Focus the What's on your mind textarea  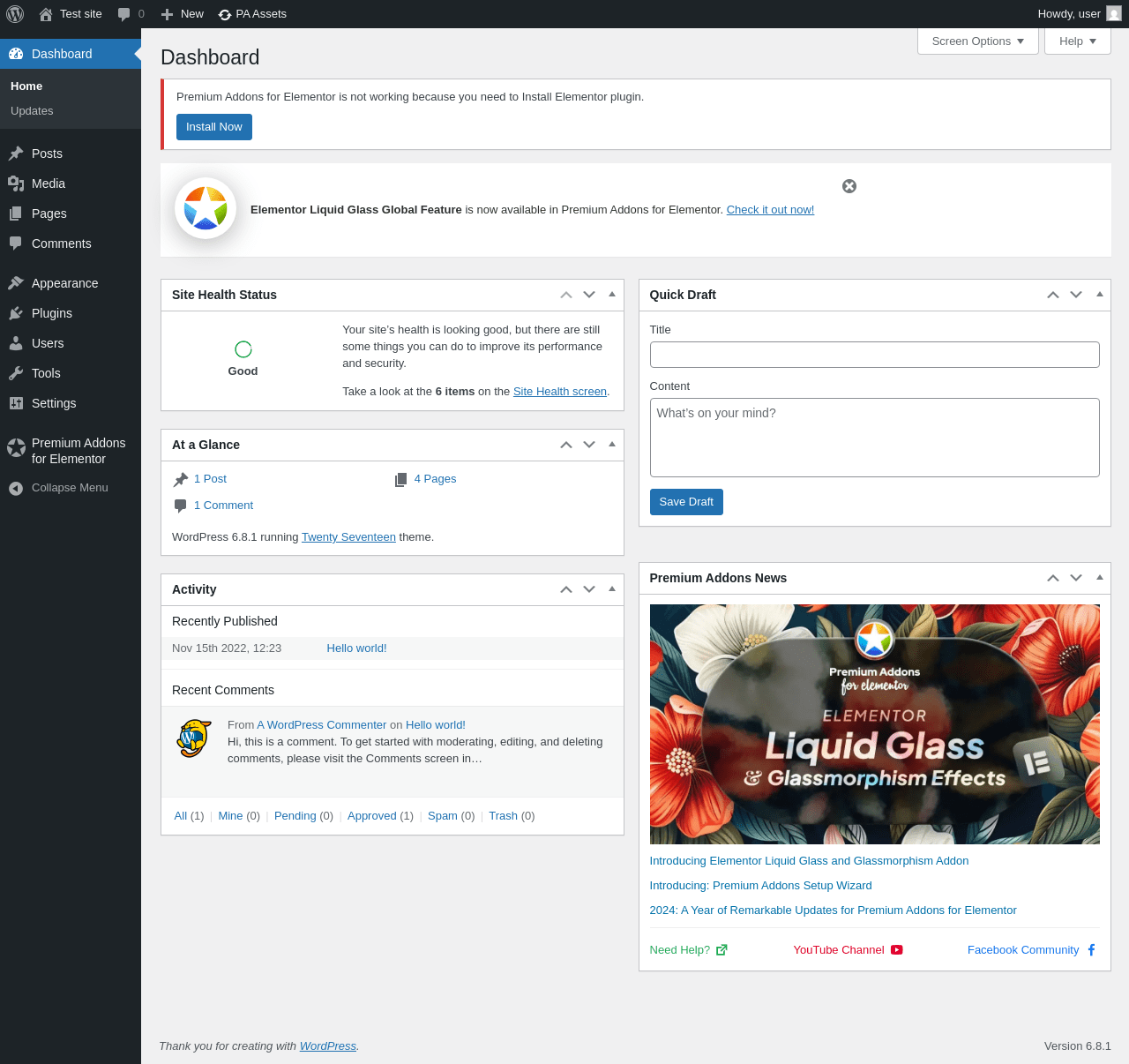click(x=875, y=438)
